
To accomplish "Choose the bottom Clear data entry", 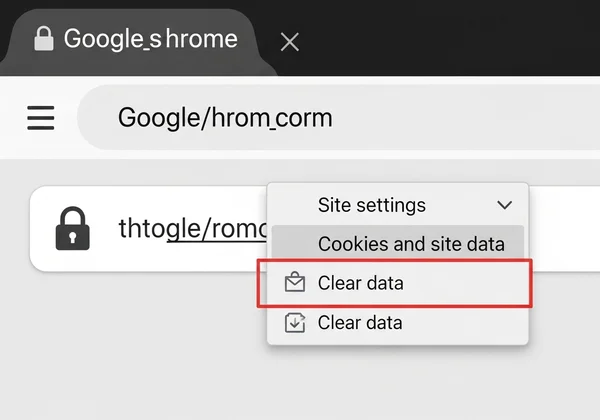I will point(398,323).
